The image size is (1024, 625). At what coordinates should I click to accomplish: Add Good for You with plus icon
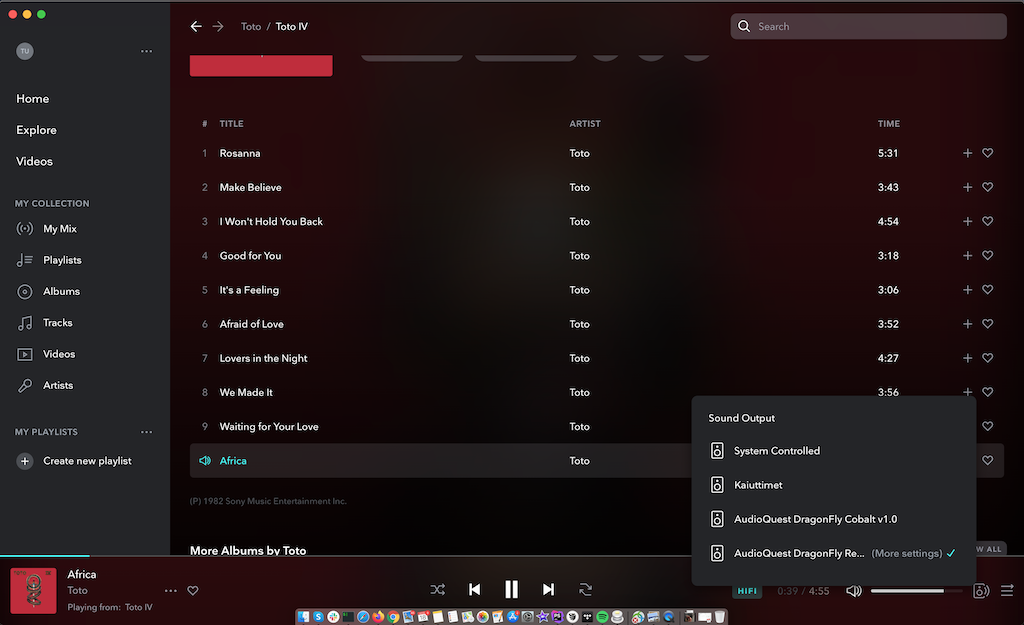click(x=967, y=255)
